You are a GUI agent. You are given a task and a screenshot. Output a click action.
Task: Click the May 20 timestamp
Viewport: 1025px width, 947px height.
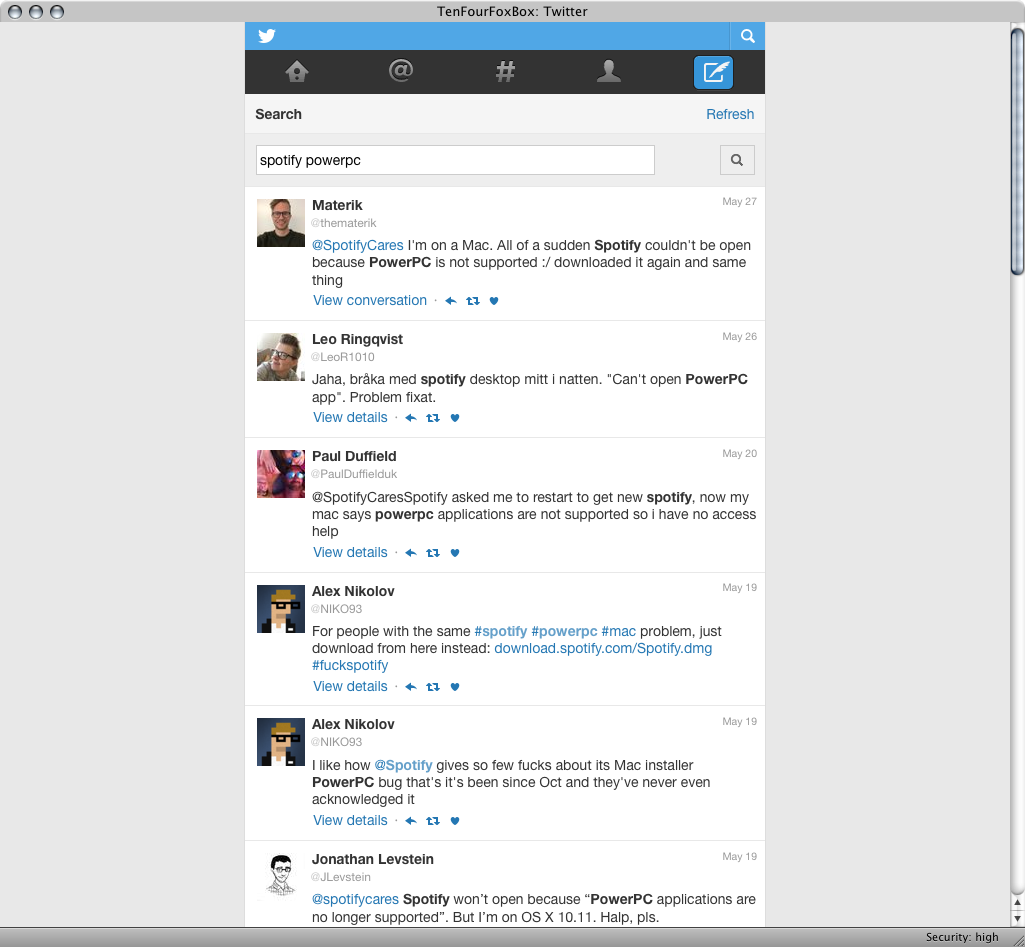tap(739, 454)
